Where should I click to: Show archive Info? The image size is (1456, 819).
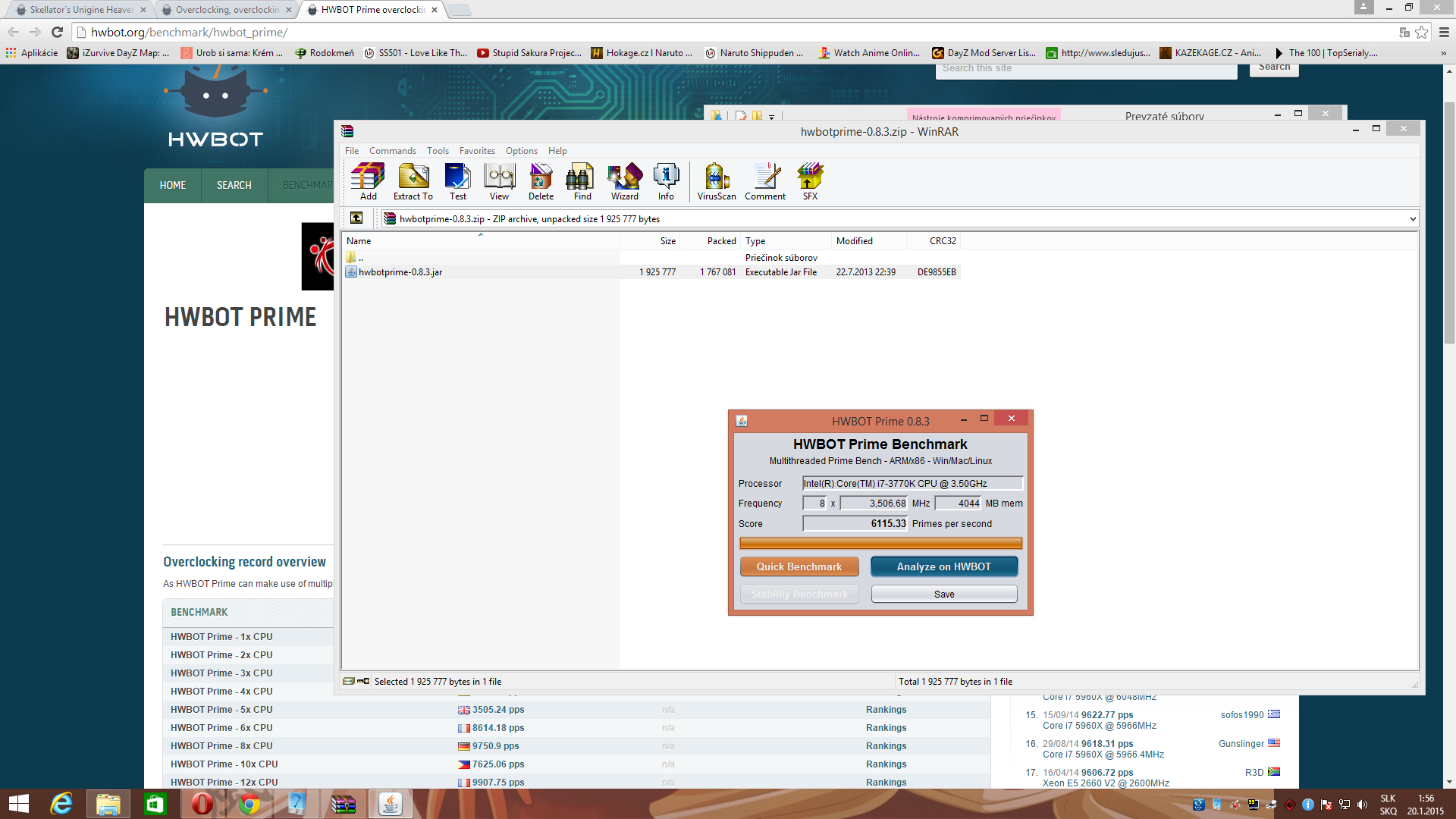[x=666, y=181]
